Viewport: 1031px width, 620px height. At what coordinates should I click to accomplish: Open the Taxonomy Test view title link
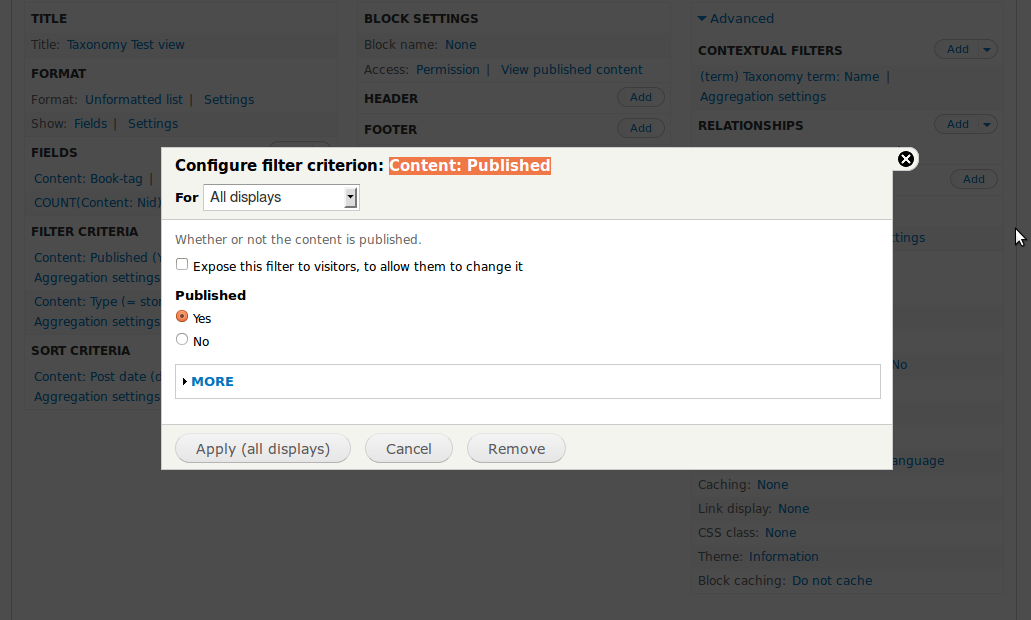[x=126, y=45]
